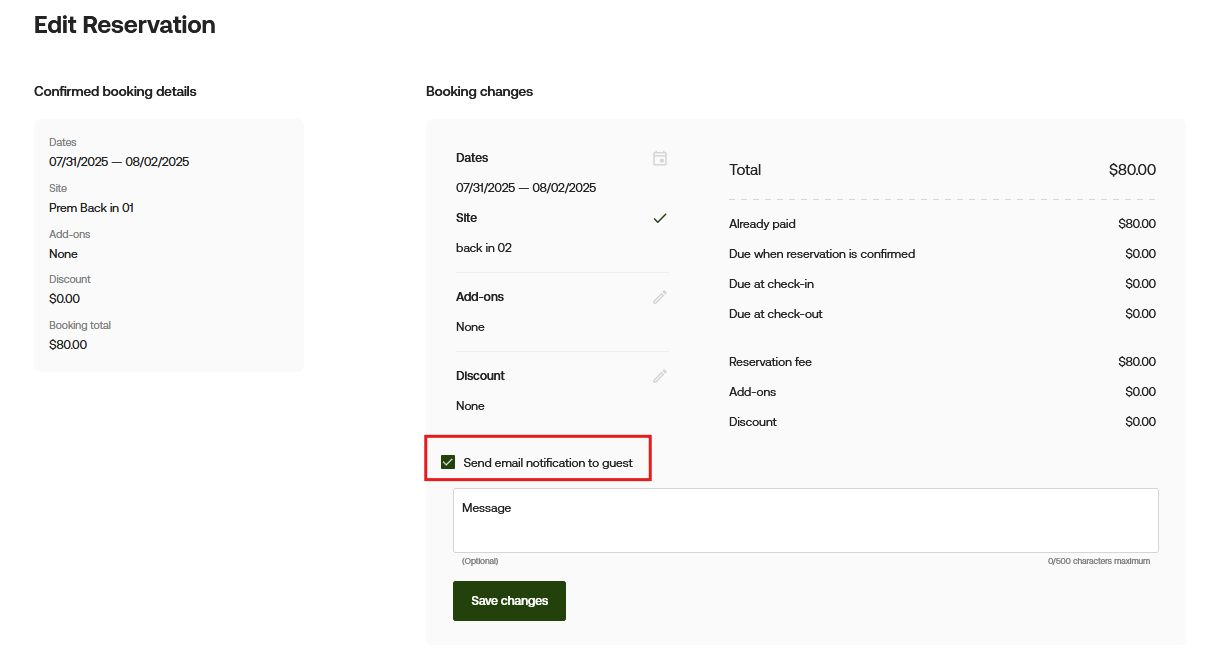Select Confirmed booking details heading

[115, 91]
